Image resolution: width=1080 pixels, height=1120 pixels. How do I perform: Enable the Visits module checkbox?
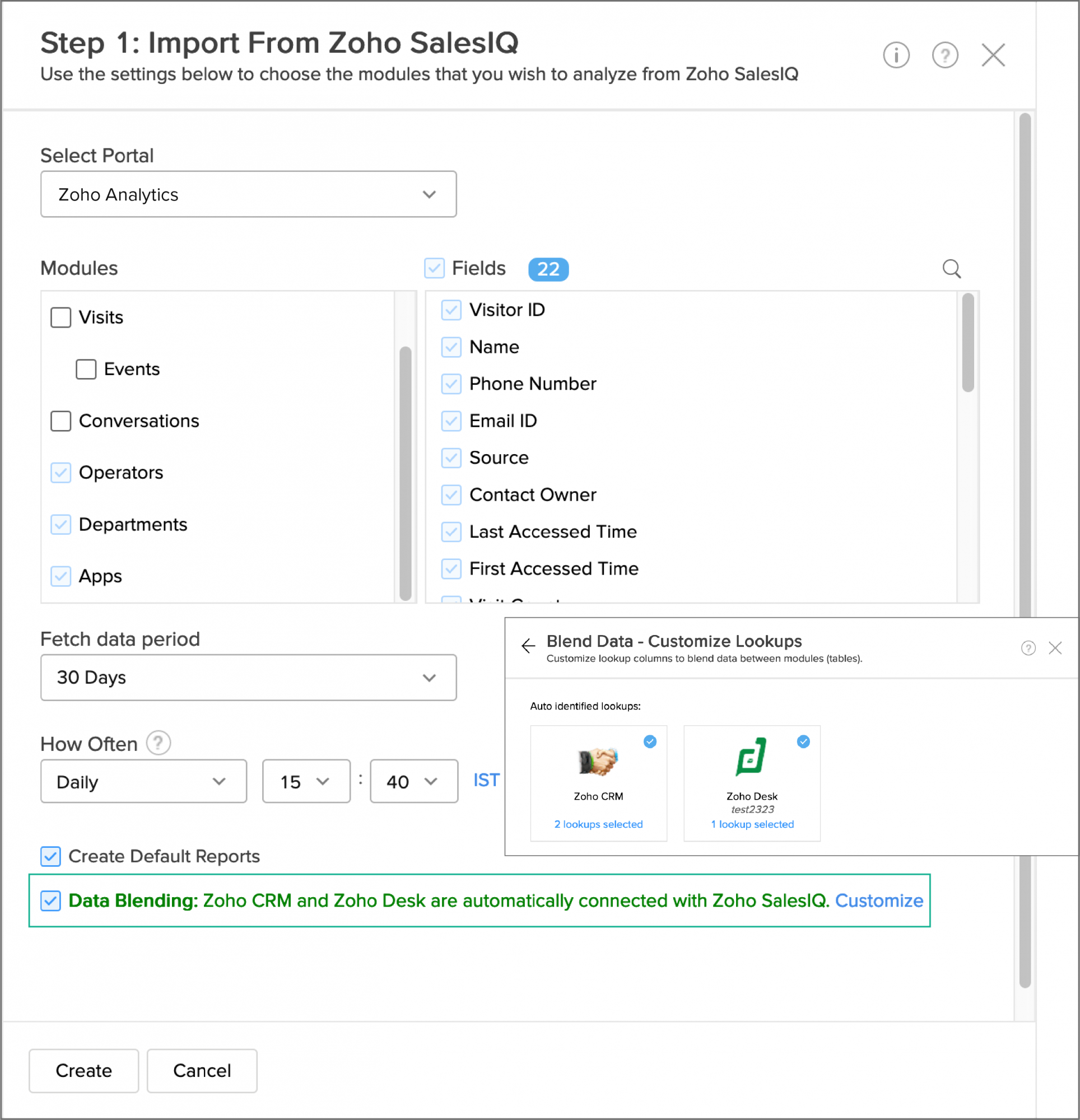pos(60,318)
